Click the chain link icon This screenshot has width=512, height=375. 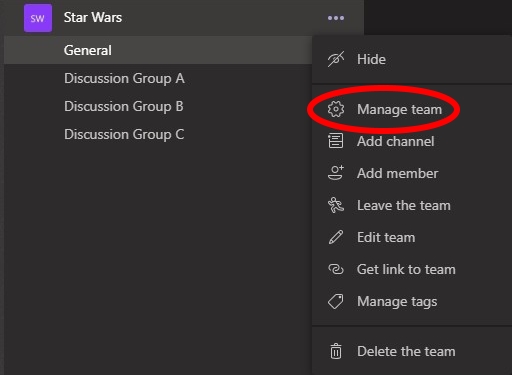(x=336, y=269)
